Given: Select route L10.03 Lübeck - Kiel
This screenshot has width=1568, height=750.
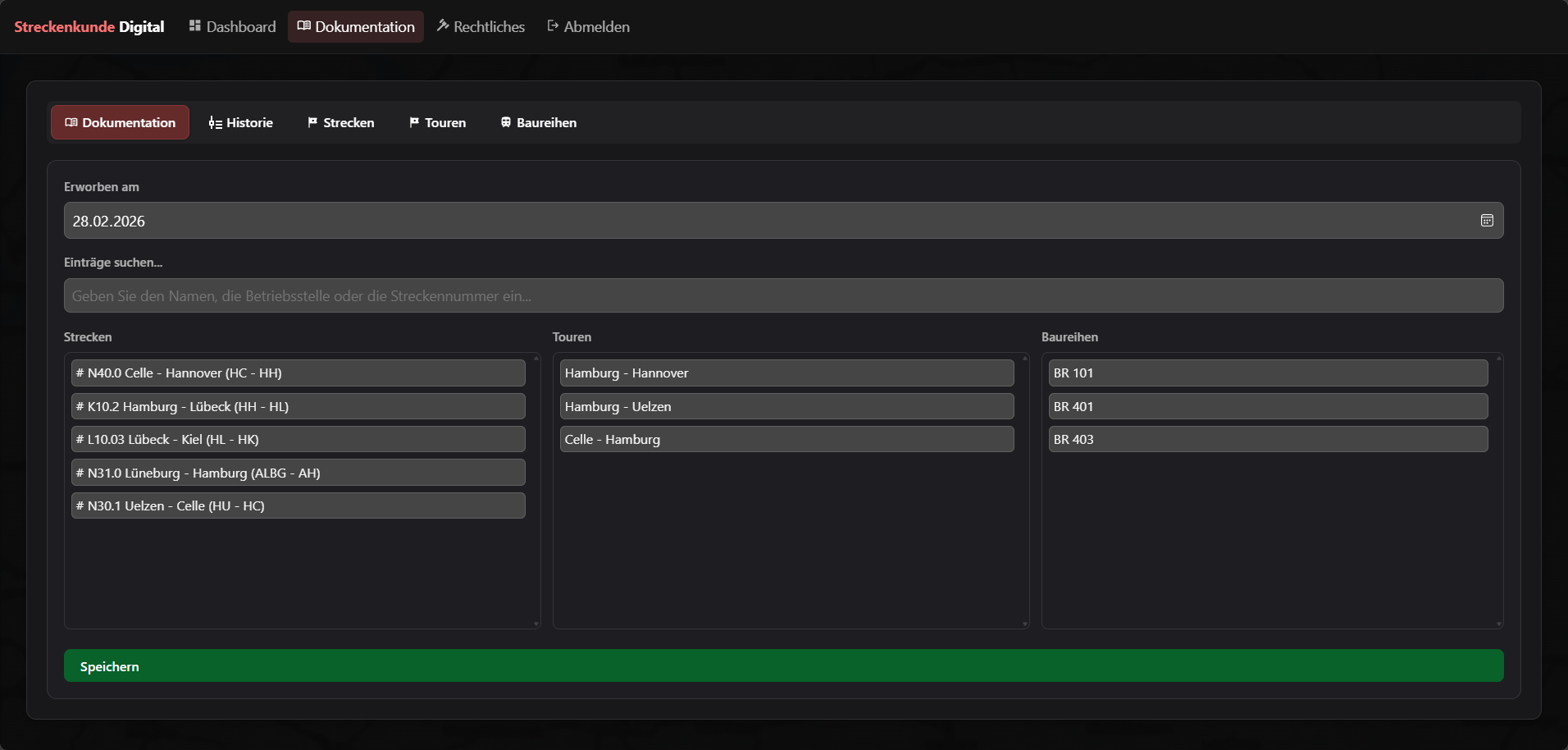Looking at the screenshot, I should tap(298, 439).
